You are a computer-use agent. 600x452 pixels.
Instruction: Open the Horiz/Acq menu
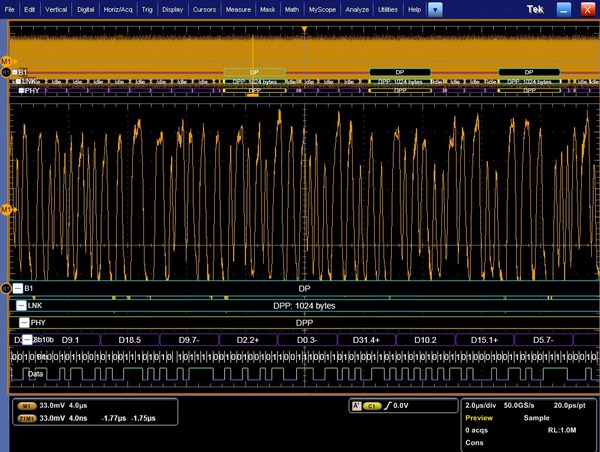tap(118, 10)
